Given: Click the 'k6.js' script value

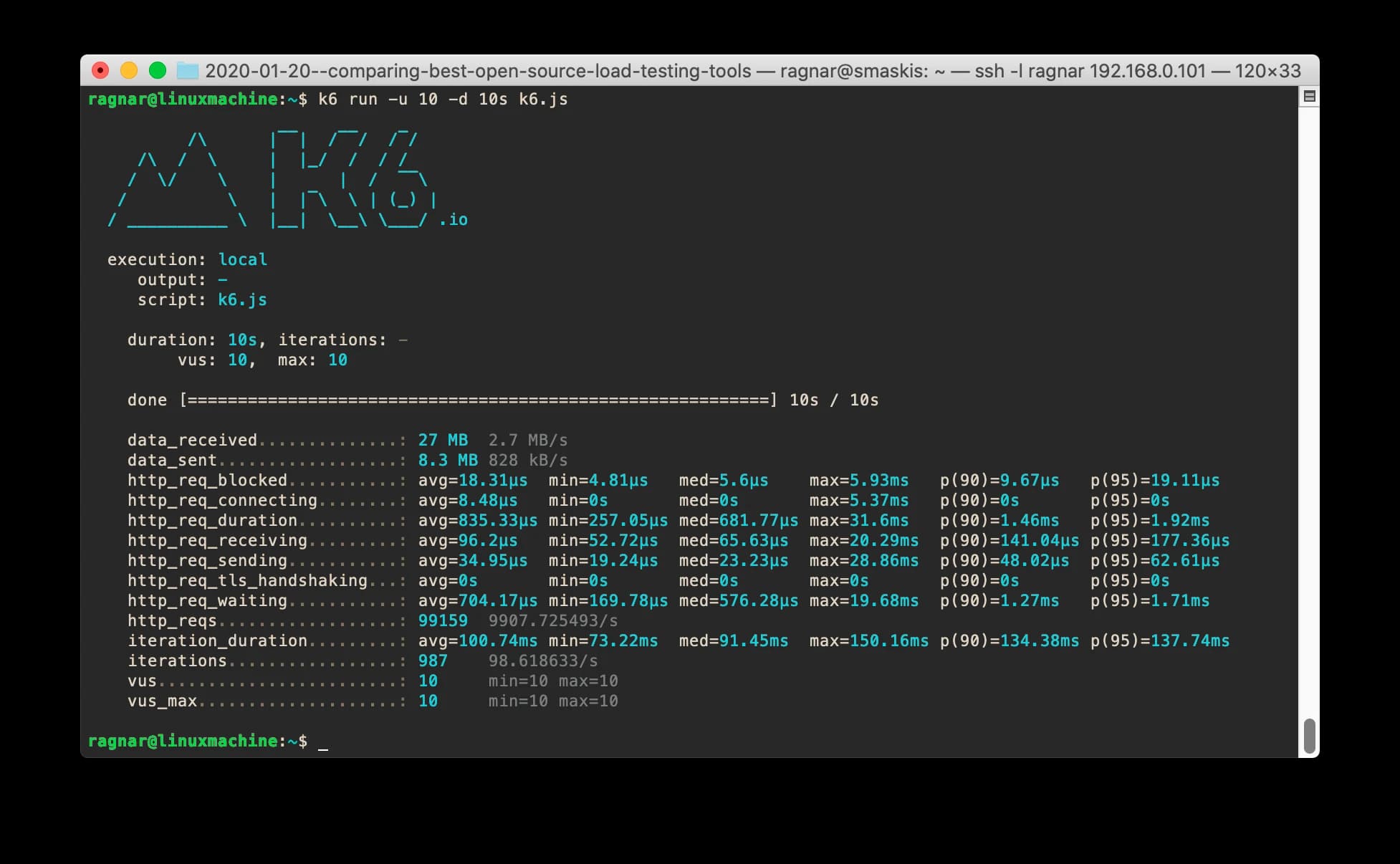Looking at the screenshot, I should coord(243,299).
